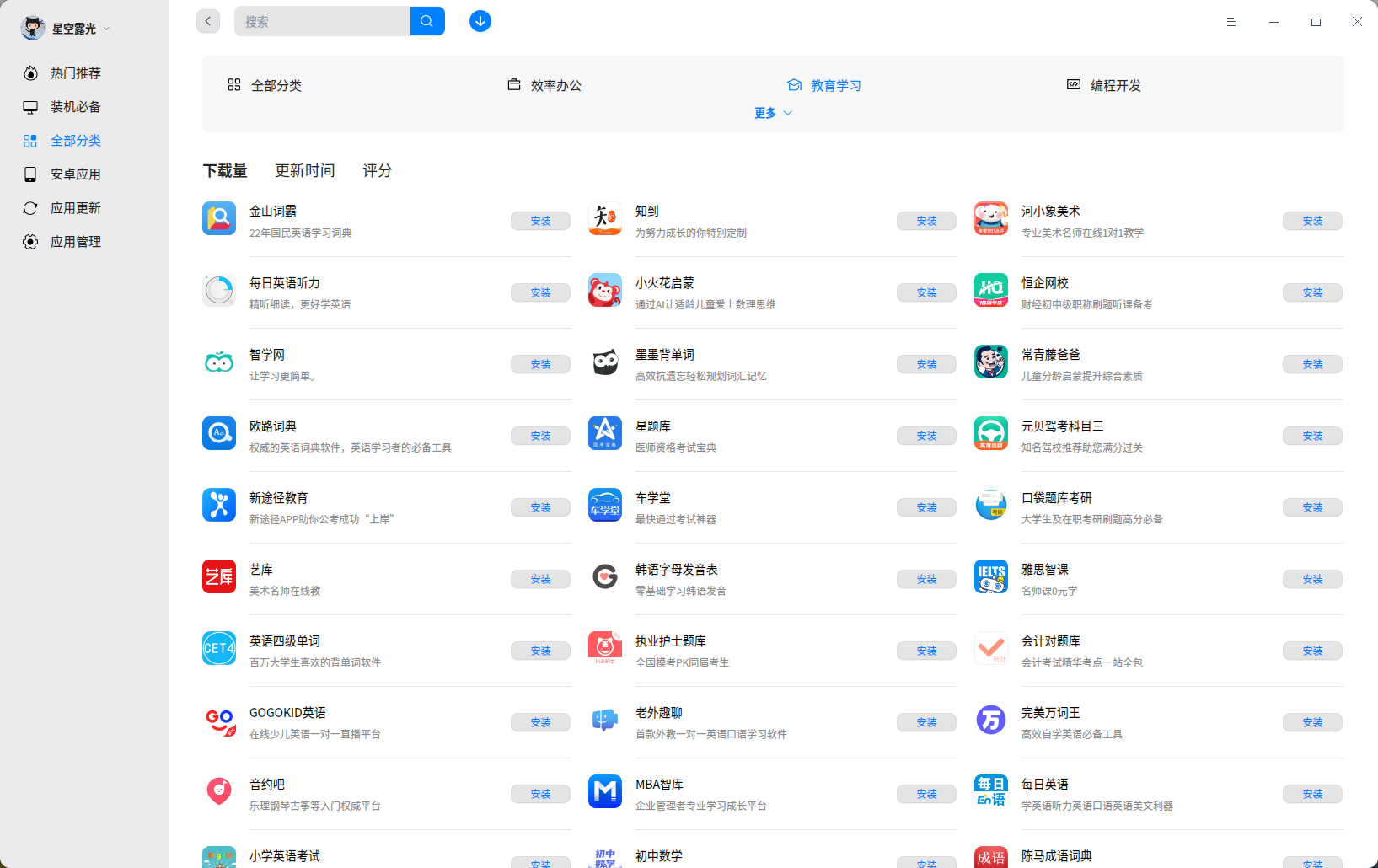The image size is (1378, 868).
Task: Open the 智学网 app icon
Action: [x=219, y=362]
